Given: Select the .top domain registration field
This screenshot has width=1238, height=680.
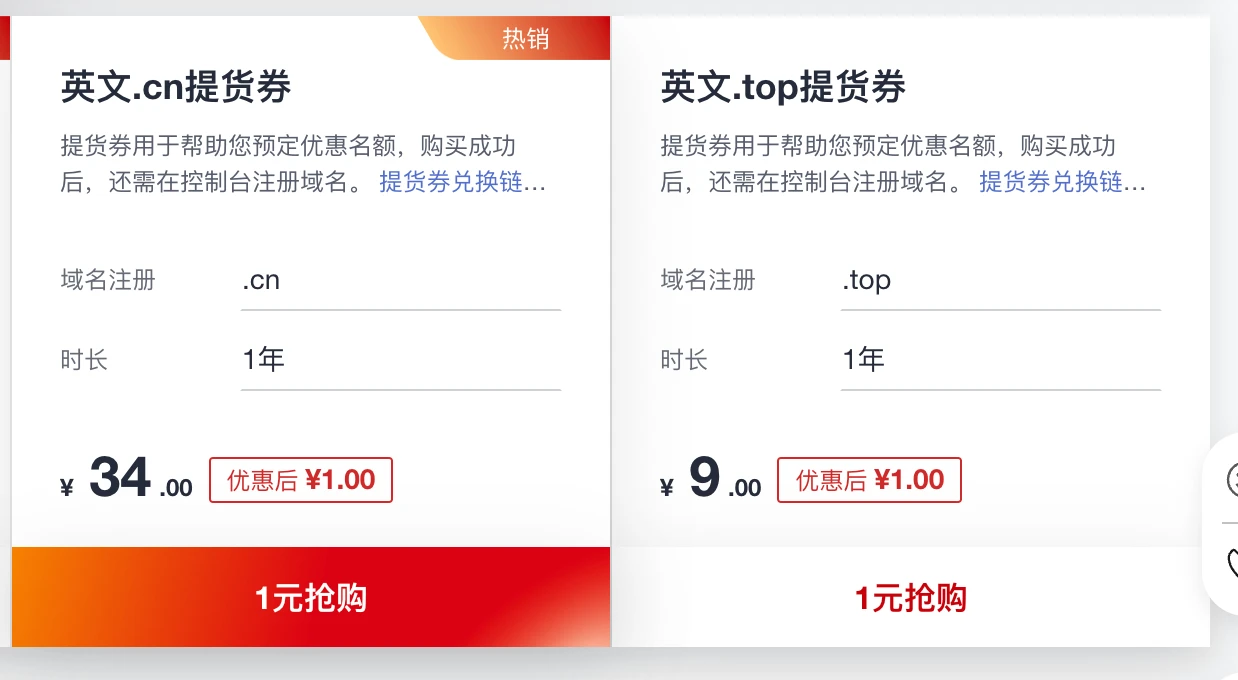Looking at the screenshot, I should [x=1000, y=281].
